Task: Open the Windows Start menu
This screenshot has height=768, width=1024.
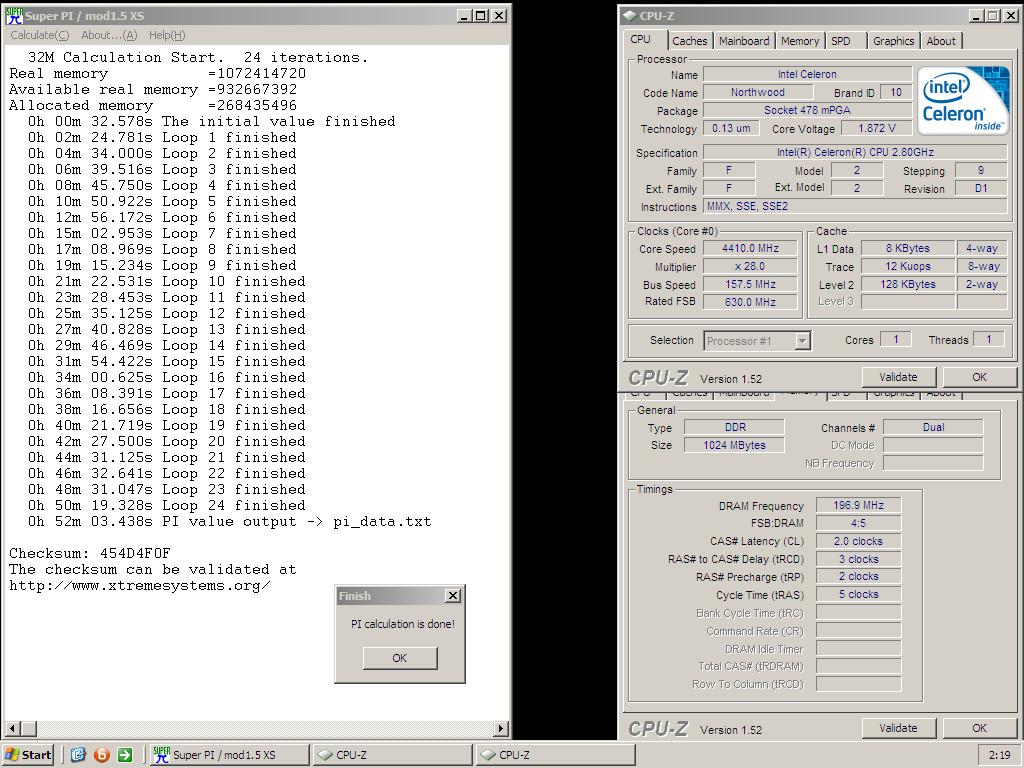Action: [29, 755]
